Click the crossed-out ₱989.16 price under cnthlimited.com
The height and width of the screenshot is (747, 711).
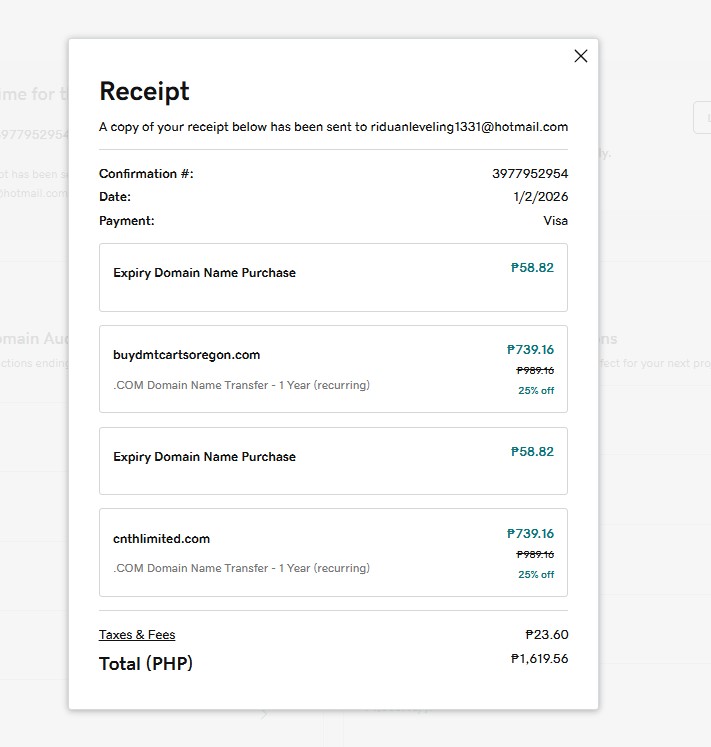pos(535,554)
